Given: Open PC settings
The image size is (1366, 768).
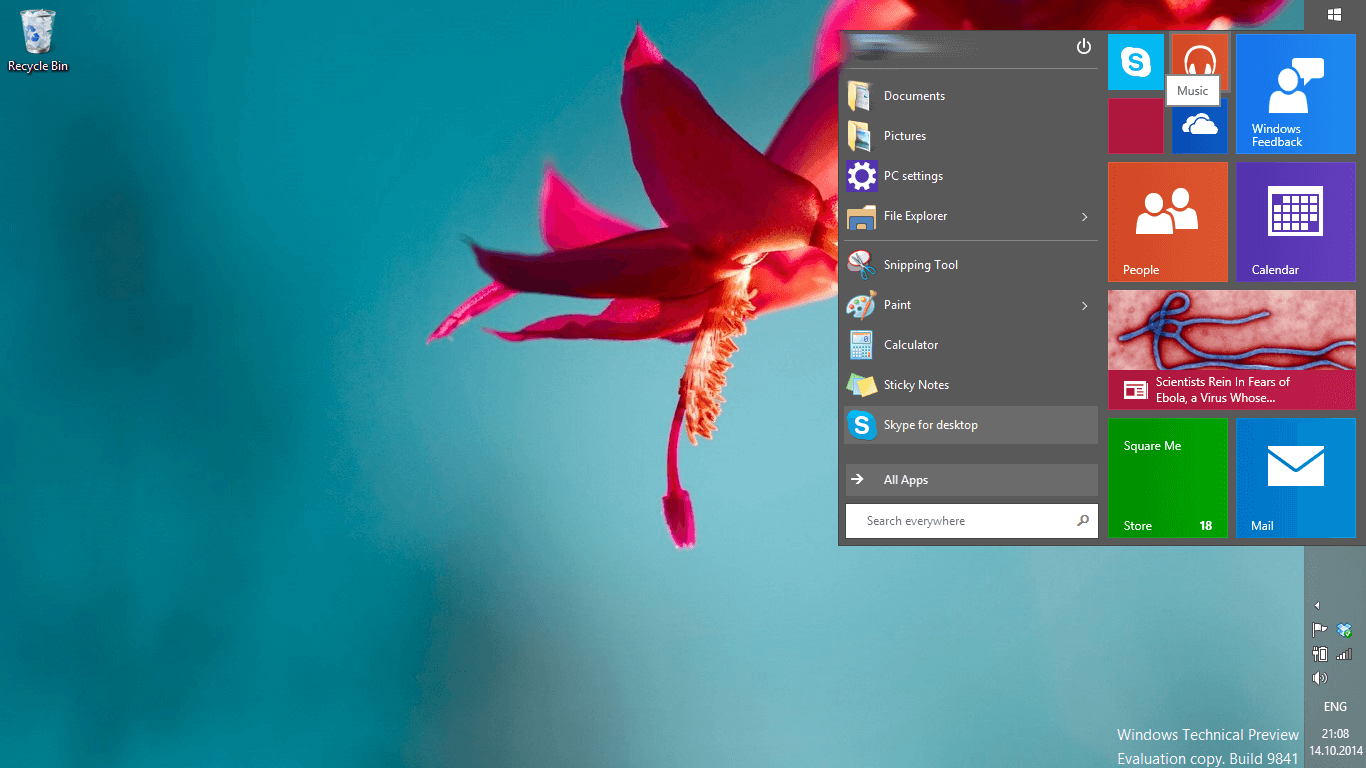Looking at the screenshot, I should [x=912, y=175].
